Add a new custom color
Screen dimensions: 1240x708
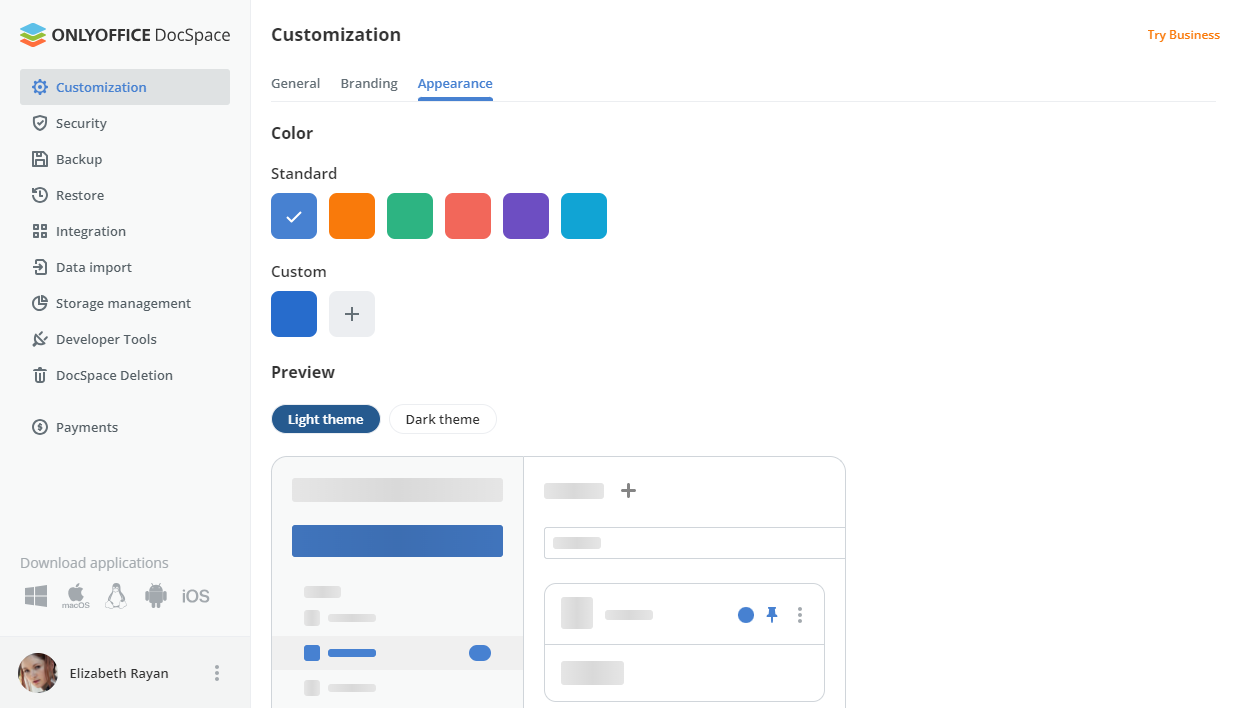coord(352,314)
